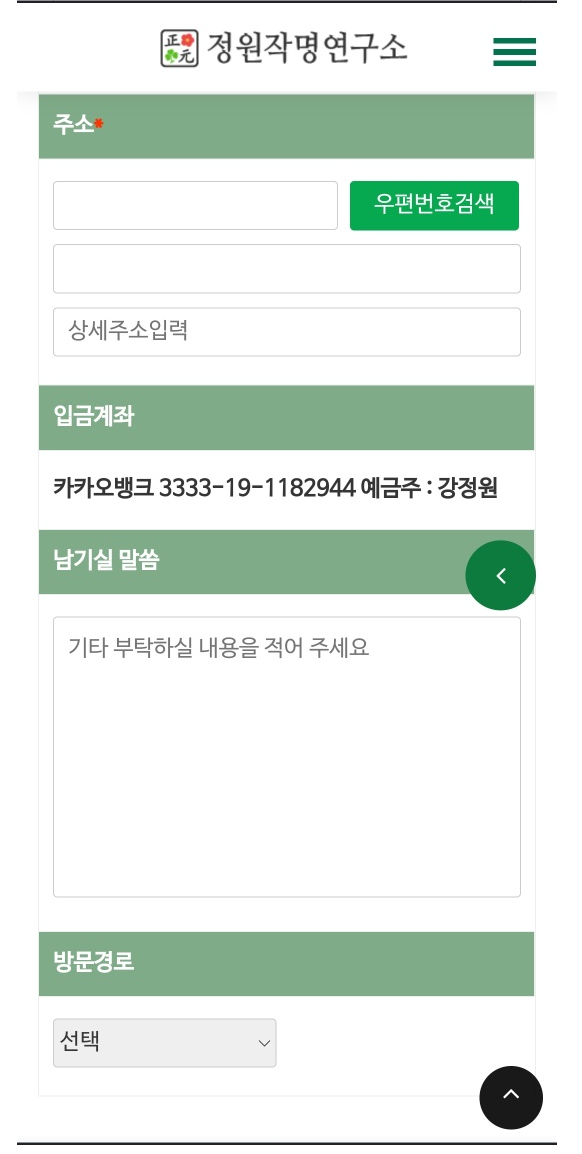
Task: Click the red required asterisk by 주소
Action: click(x=99, y=124)
